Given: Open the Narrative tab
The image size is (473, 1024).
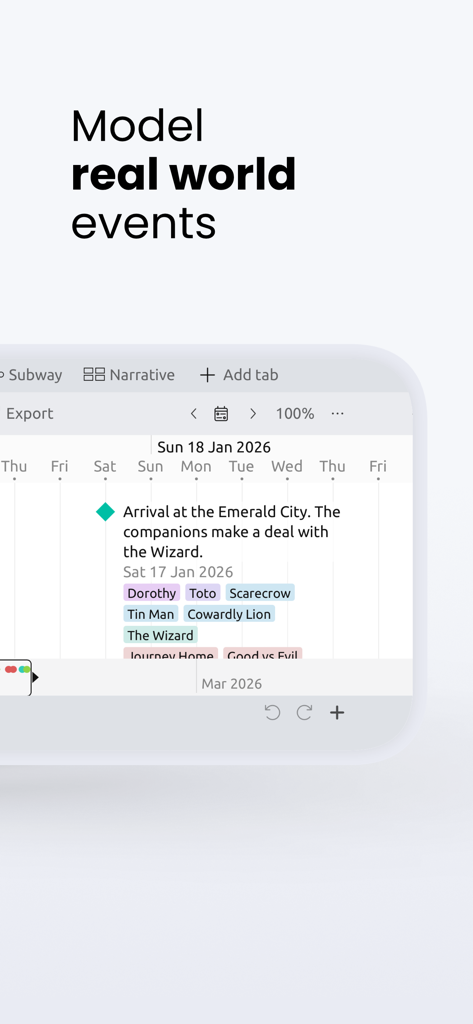Looking at the screenshot, I should point(129,375).
